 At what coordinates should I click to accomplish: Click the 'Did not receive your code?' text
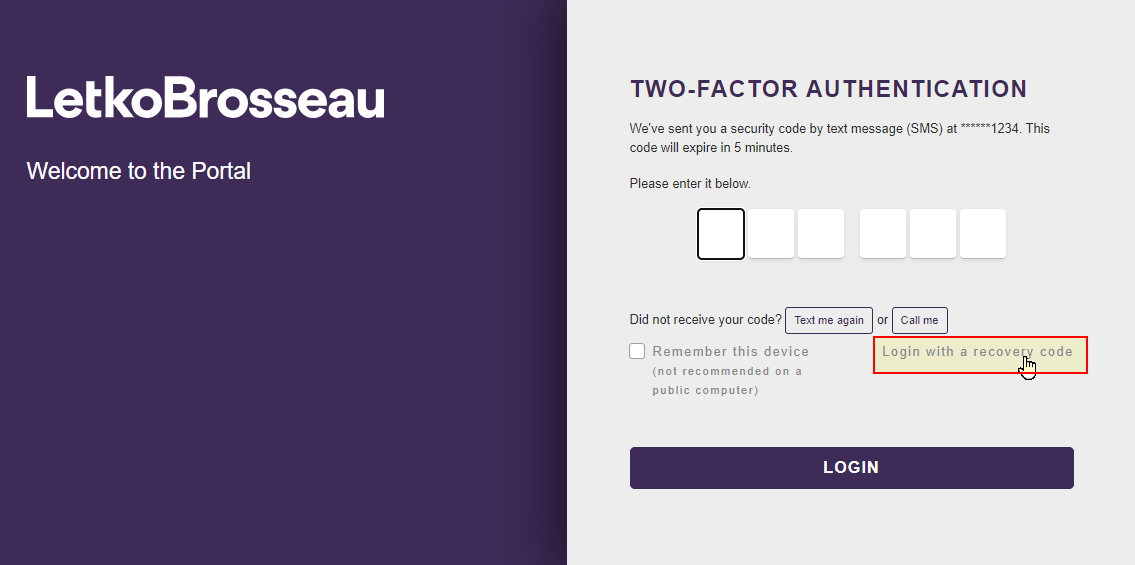[705, 320]
